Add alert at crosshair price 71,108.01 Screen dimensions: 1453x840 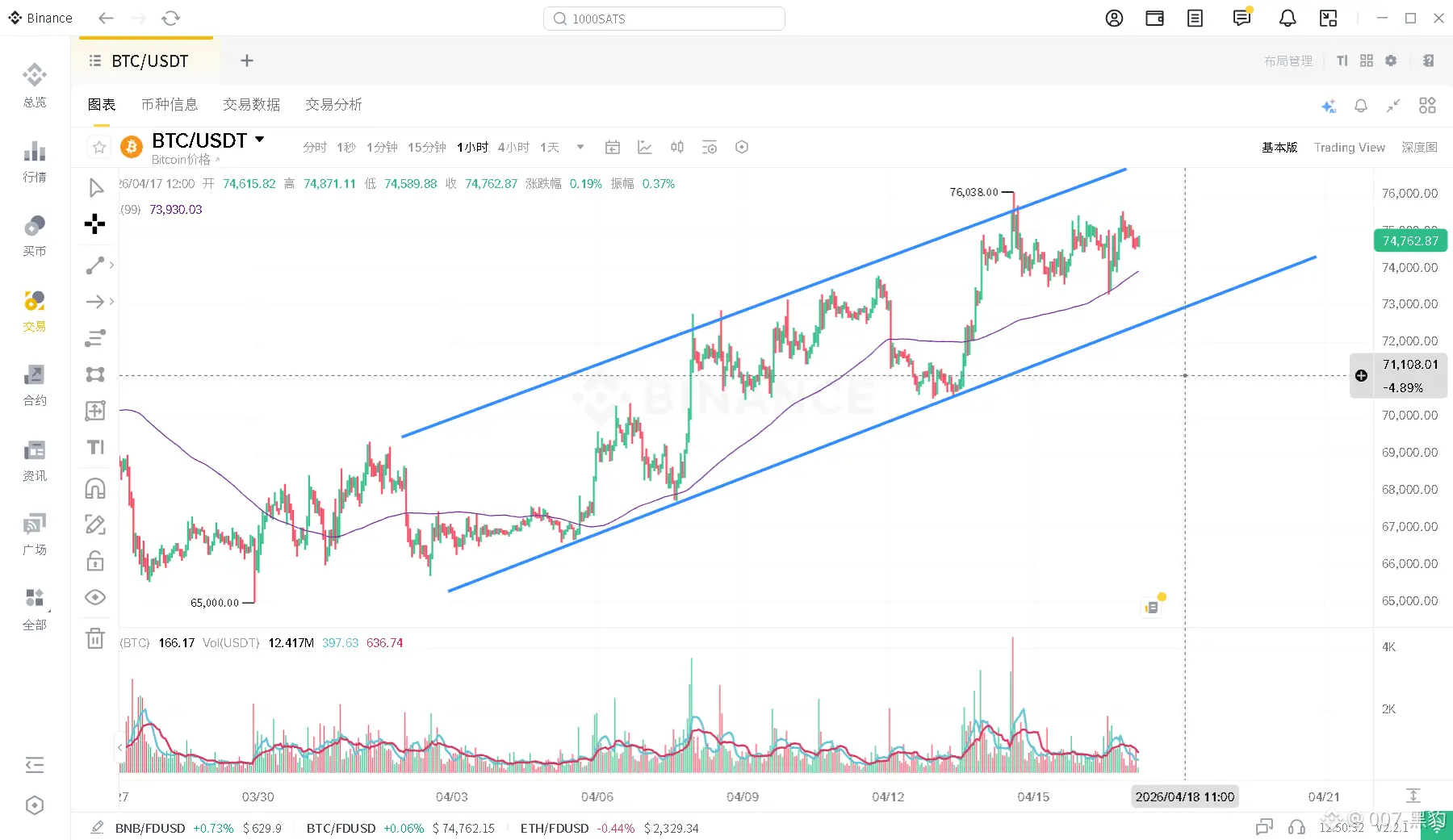1361,375
